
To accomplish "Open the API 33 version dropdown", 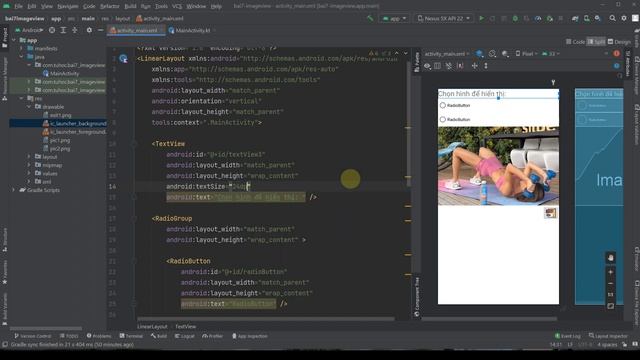I will point(551,53).
